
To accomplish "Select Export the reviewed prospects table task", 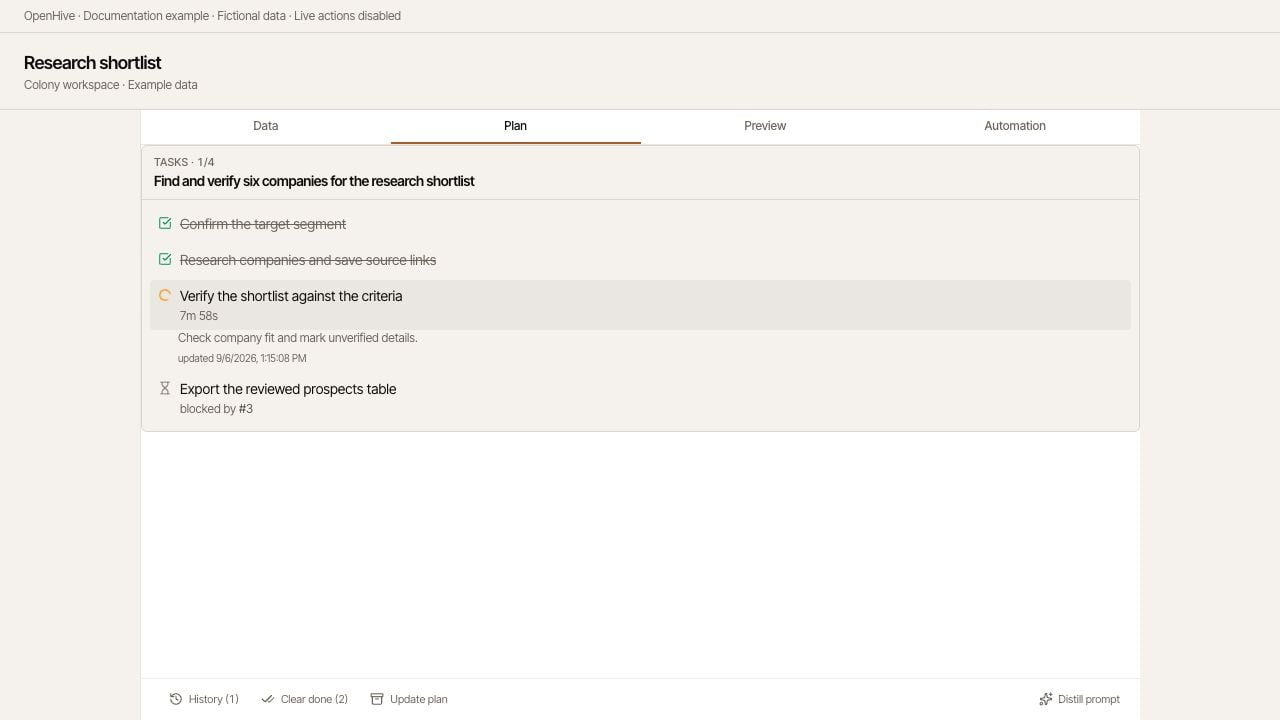I will (640, 398).
